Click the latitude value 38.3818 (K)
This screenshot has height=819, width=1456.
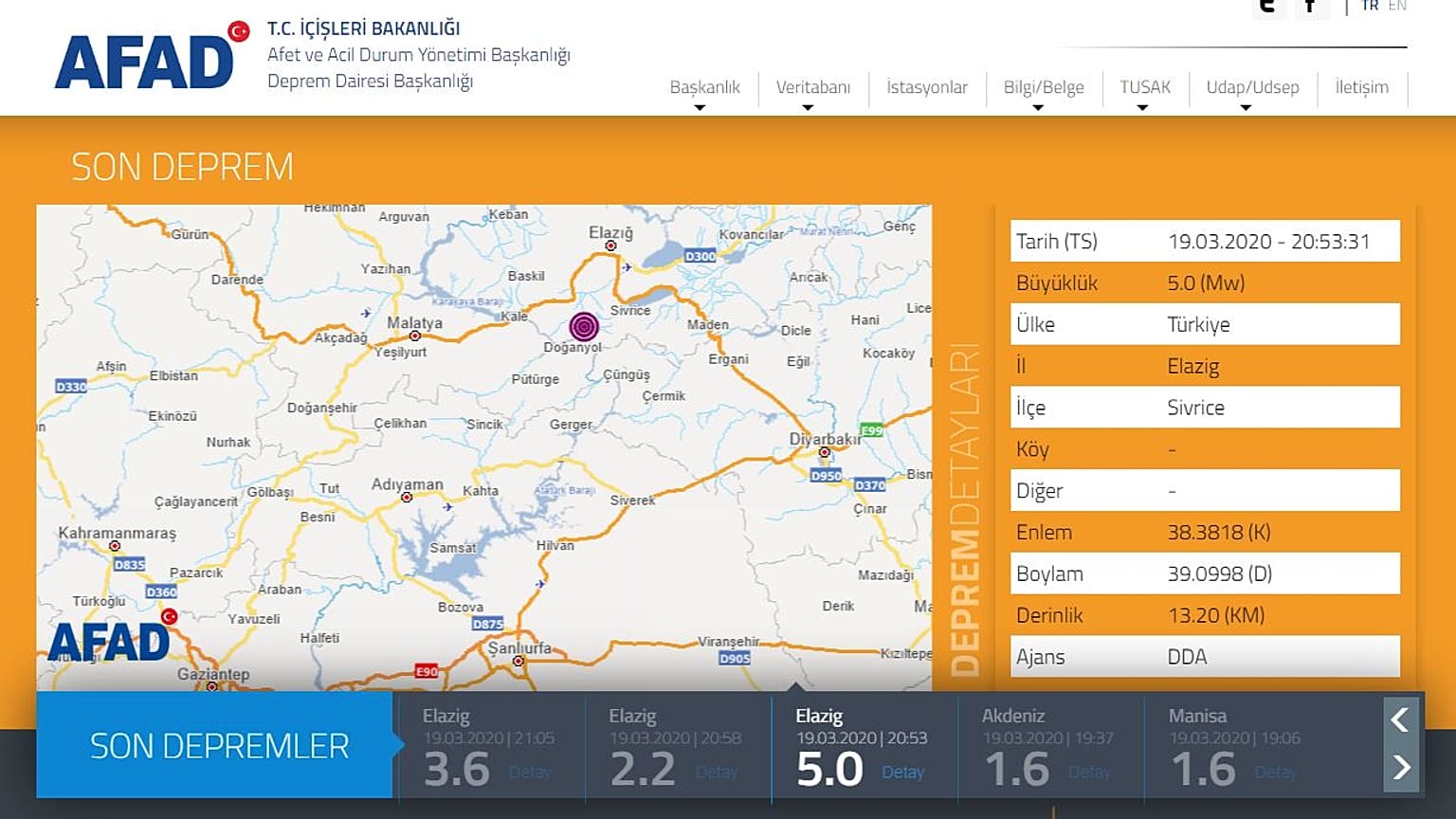[1219, 533]
